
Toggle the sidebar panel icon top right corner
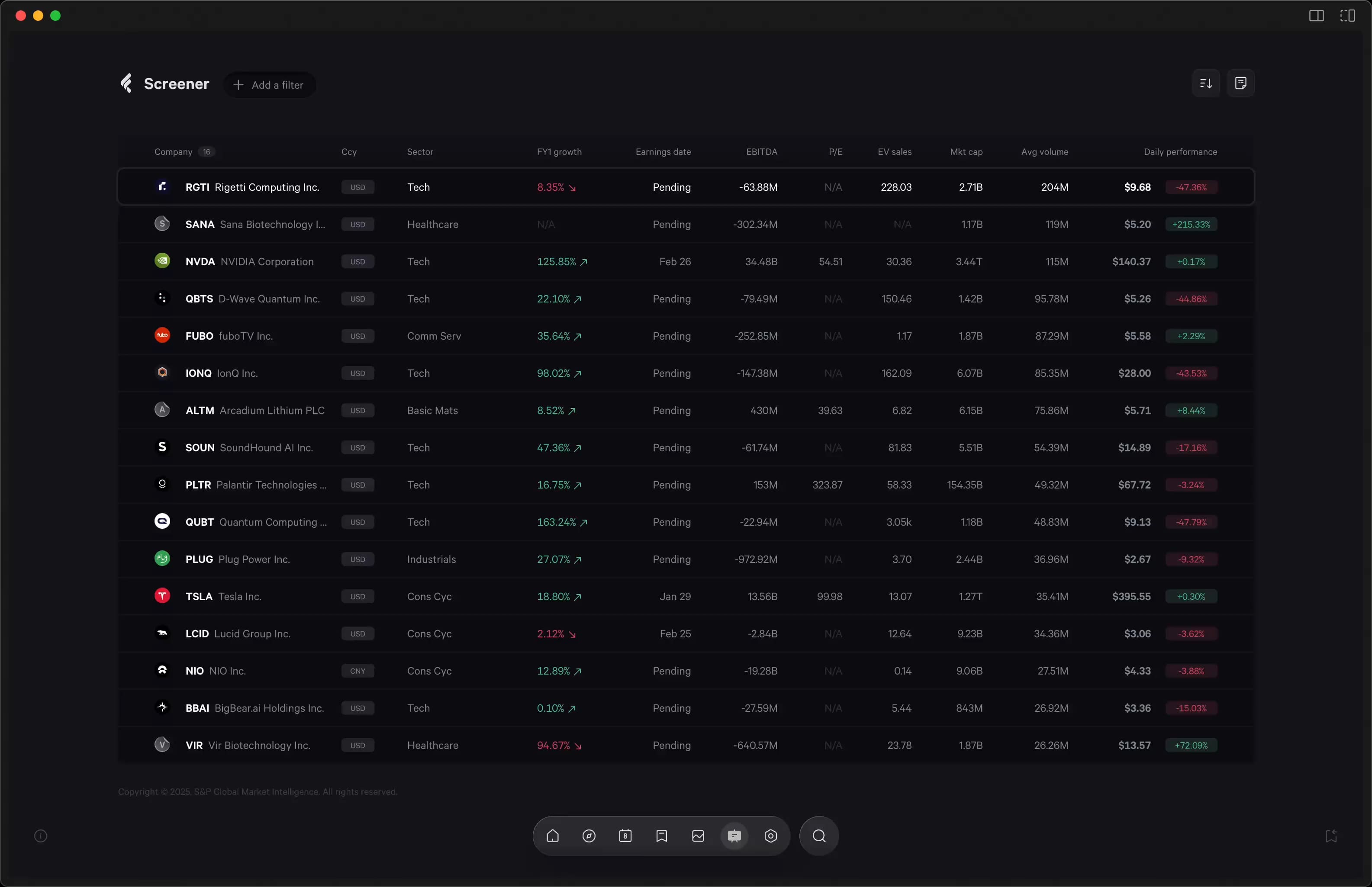click(x=1317, y=16)
